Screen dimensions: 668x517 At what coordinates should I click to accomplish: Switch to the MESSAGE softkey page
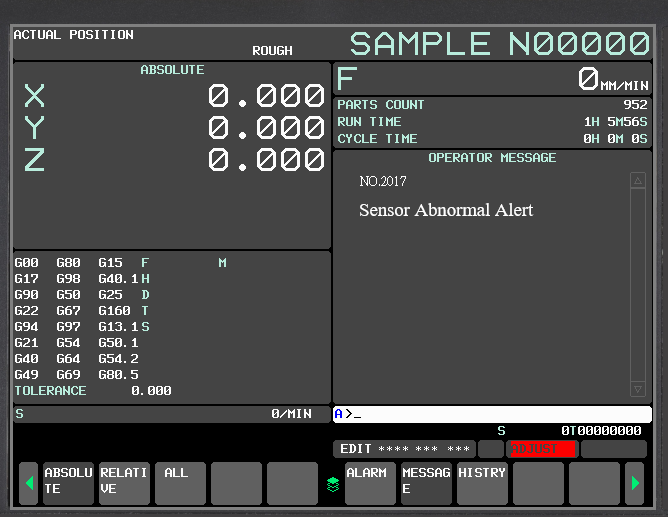click(426, 482)
